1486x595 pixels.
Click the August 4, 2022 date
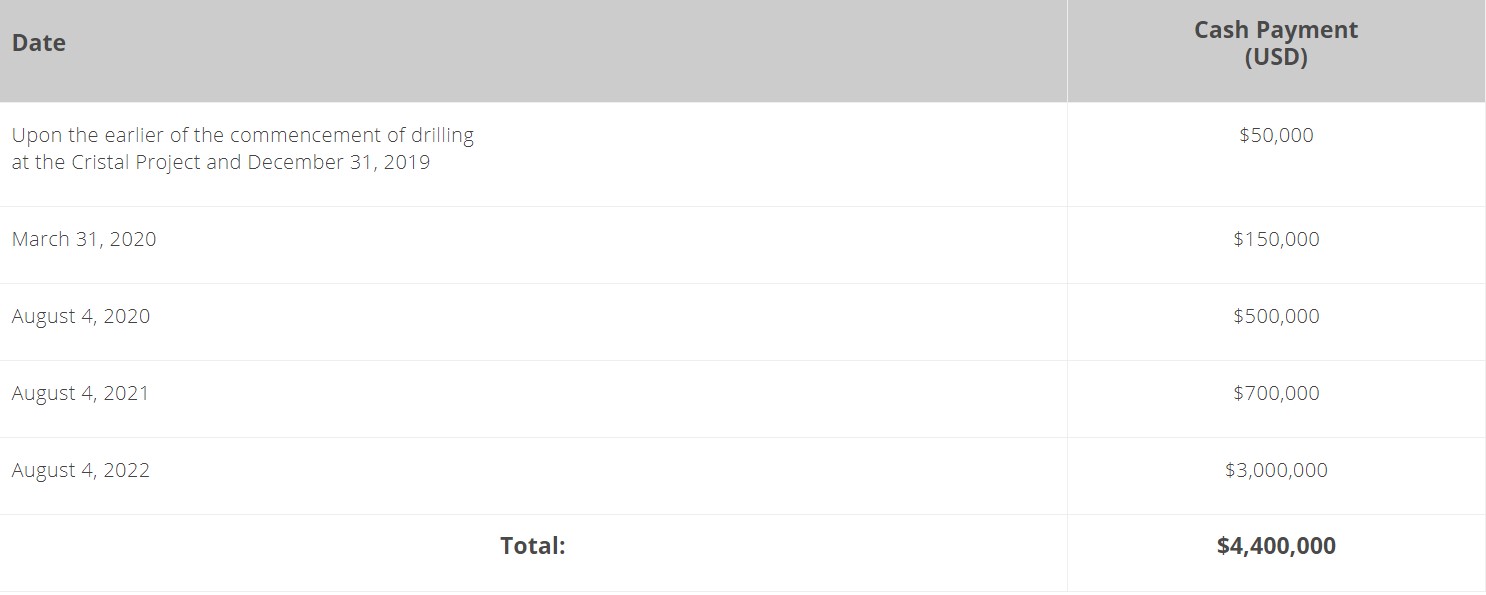pyautogui.click(x=81, y=470)
